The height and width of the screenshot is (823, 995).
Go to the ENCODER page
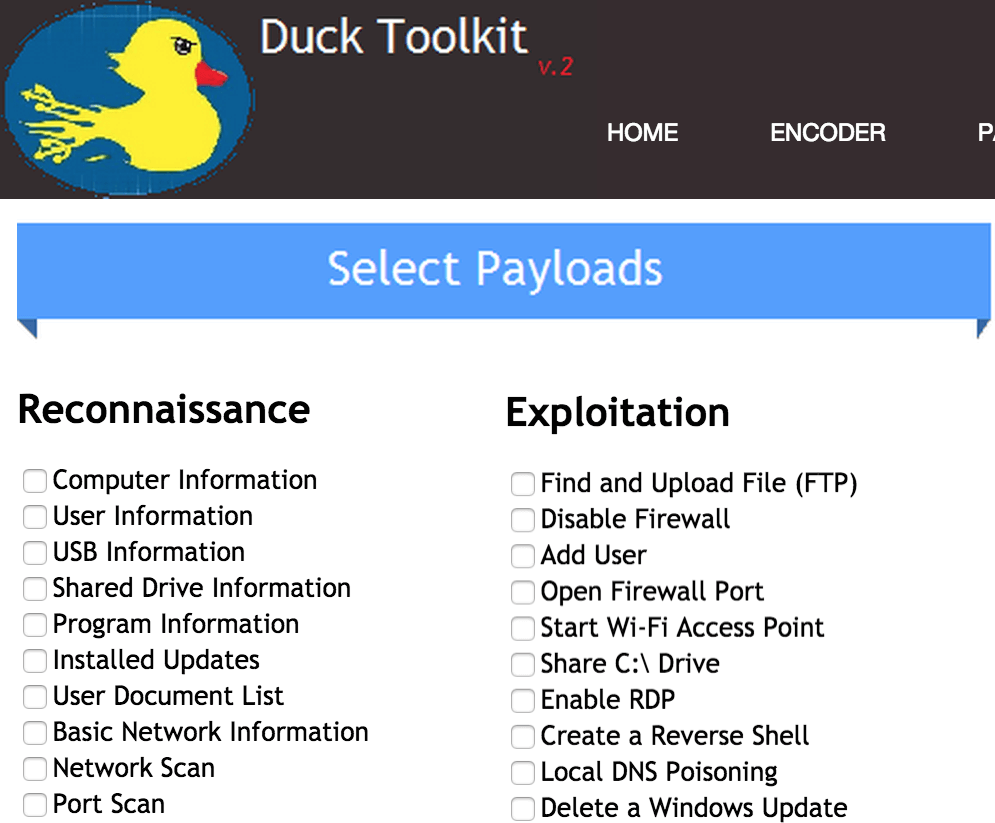[827, 133]
